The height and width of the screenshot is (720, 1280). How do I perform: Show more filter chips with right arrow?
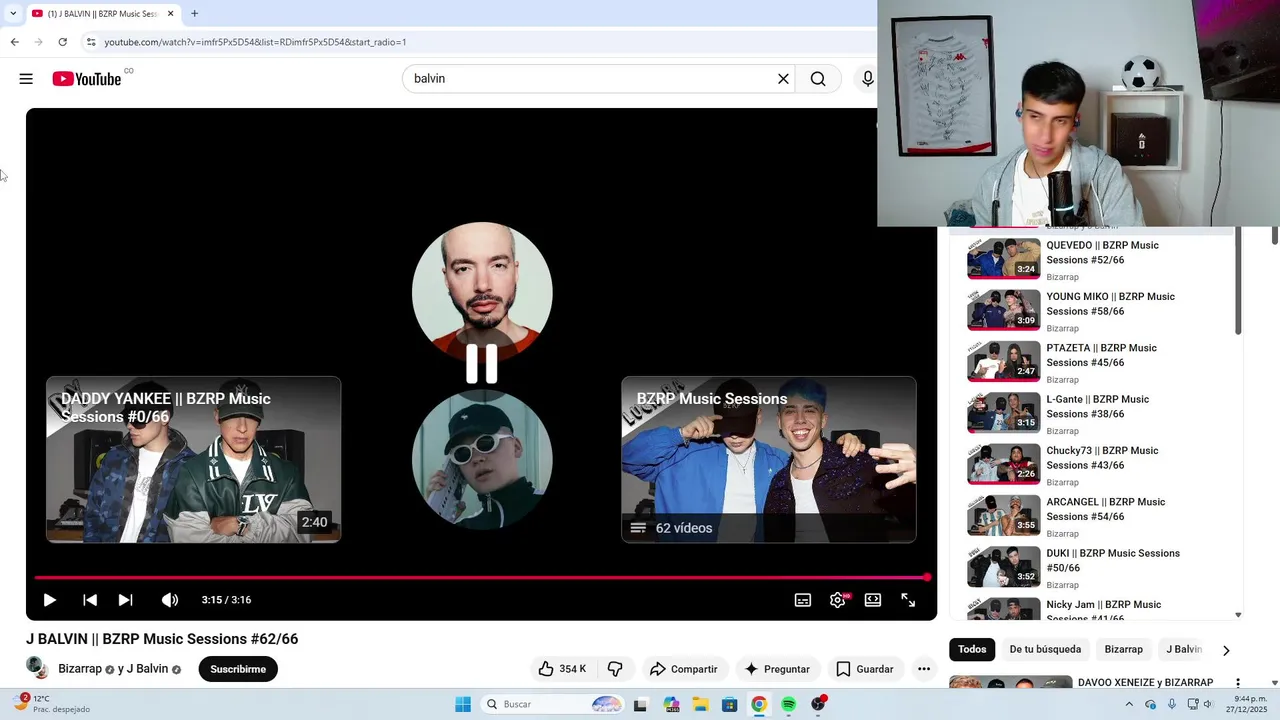click(1226, 650)
